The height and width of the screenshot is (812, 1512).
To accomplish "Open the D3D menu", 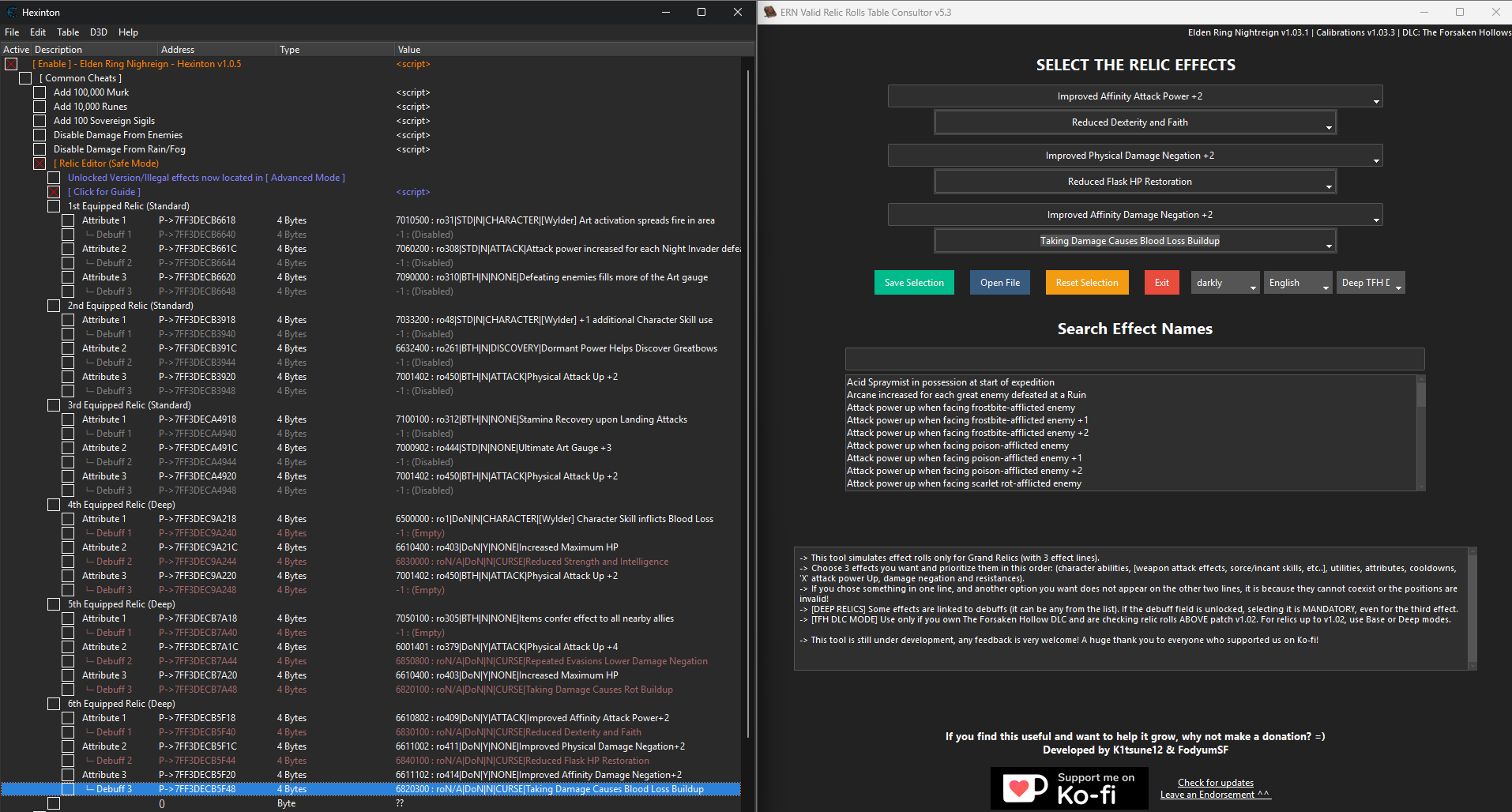I will (x=98, y=32).
